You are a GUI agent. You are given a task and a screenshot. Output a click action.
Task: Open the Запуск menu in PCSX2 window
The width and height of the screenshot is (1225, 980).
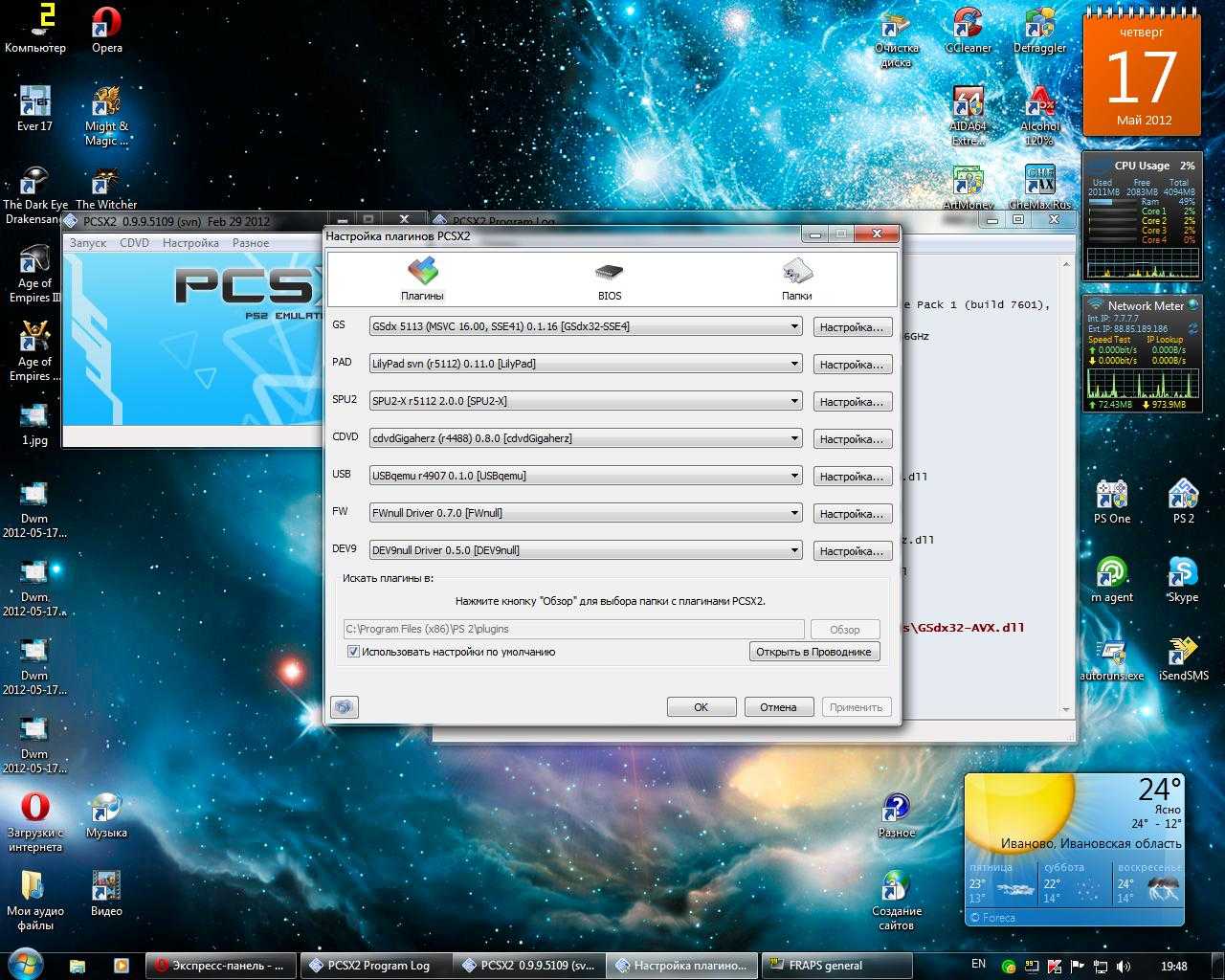[x=88, y=243]
